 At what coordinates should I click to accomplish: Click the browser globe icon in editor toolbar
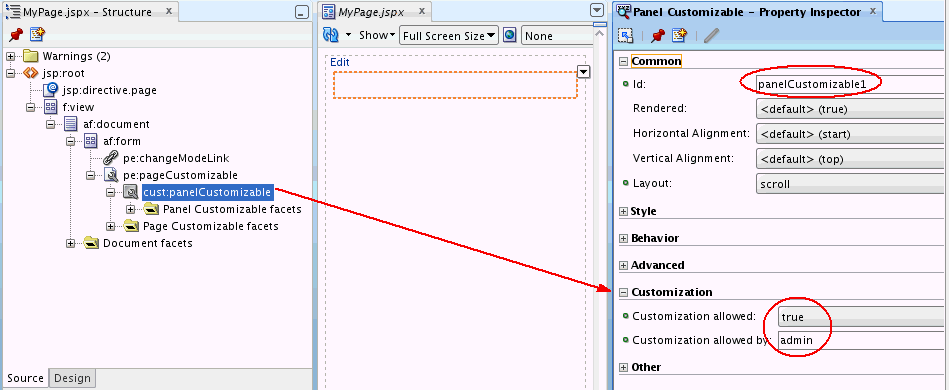510,35
